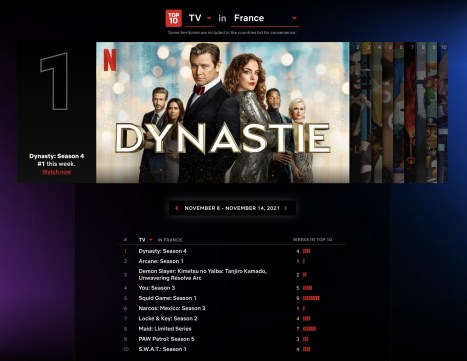Select poster strip number 5

point(388,112)
